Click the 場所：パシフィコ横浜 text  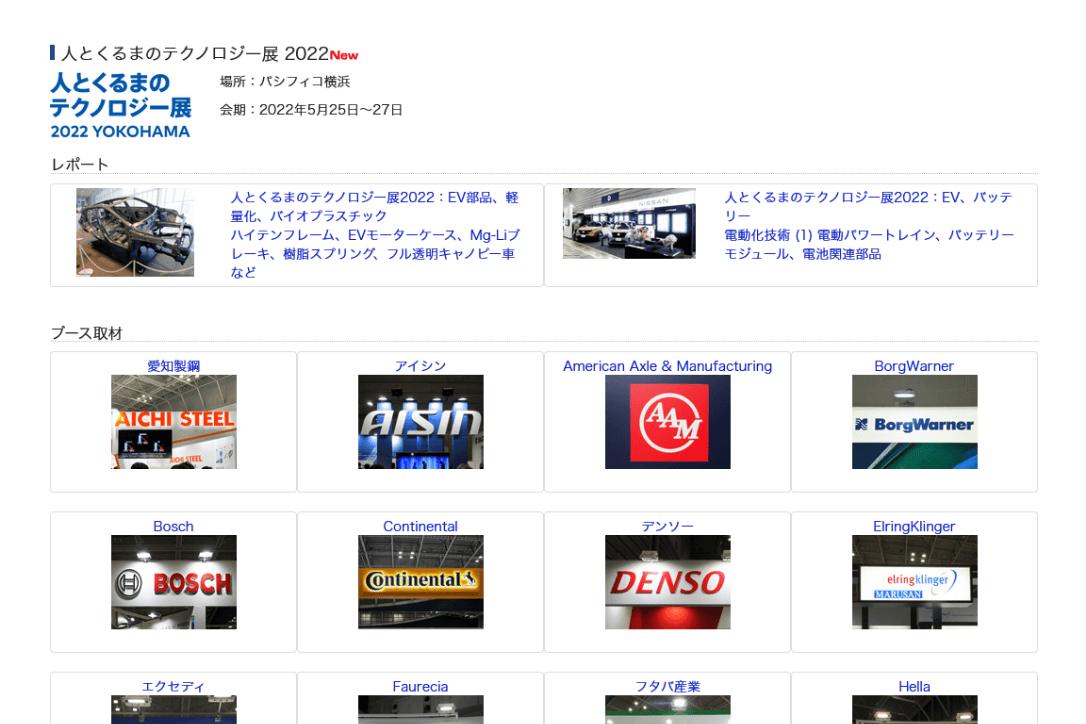coord(285,82)
